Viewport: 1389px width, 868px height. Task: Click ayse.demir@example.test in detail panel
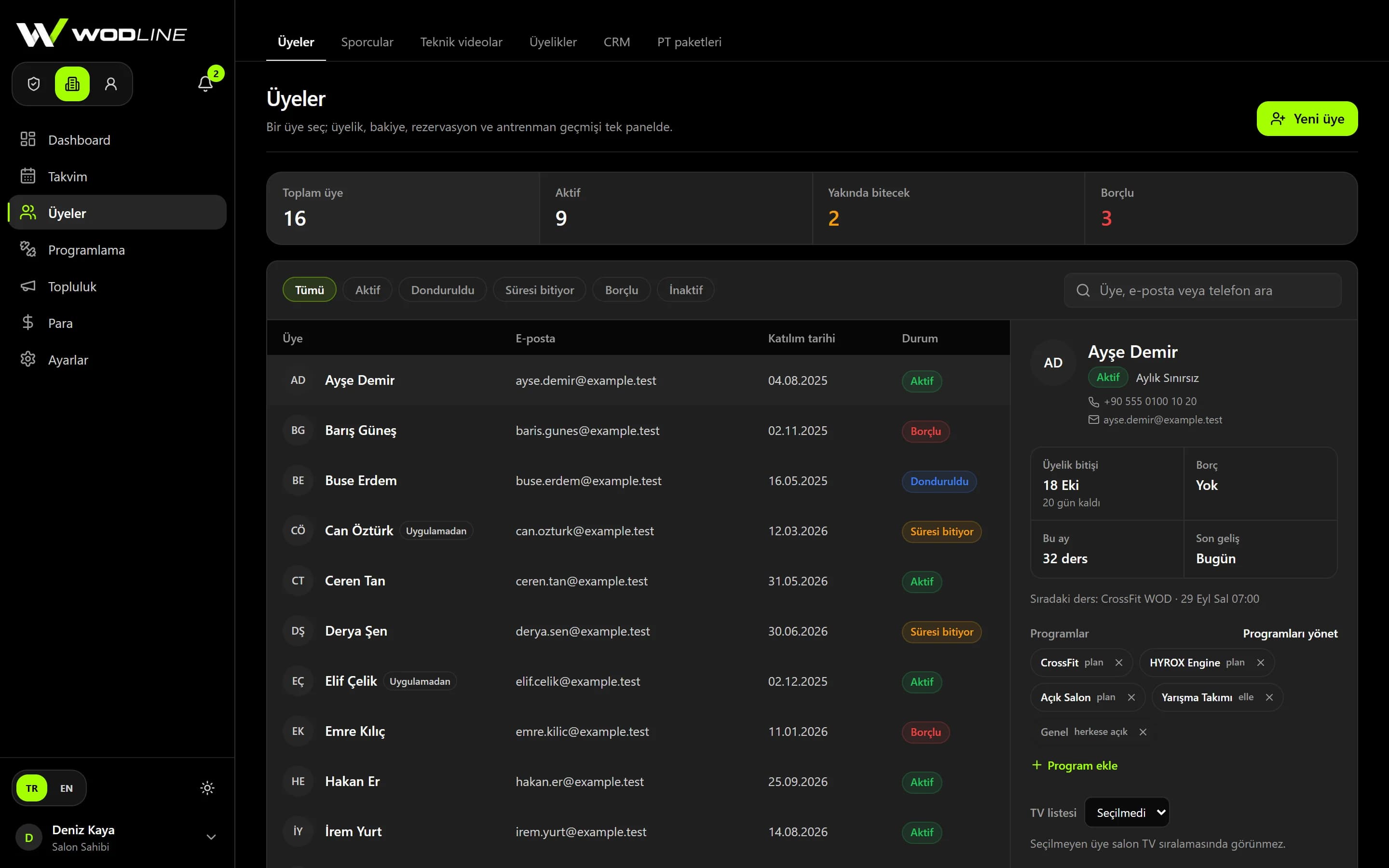[x=1162, y=420]
